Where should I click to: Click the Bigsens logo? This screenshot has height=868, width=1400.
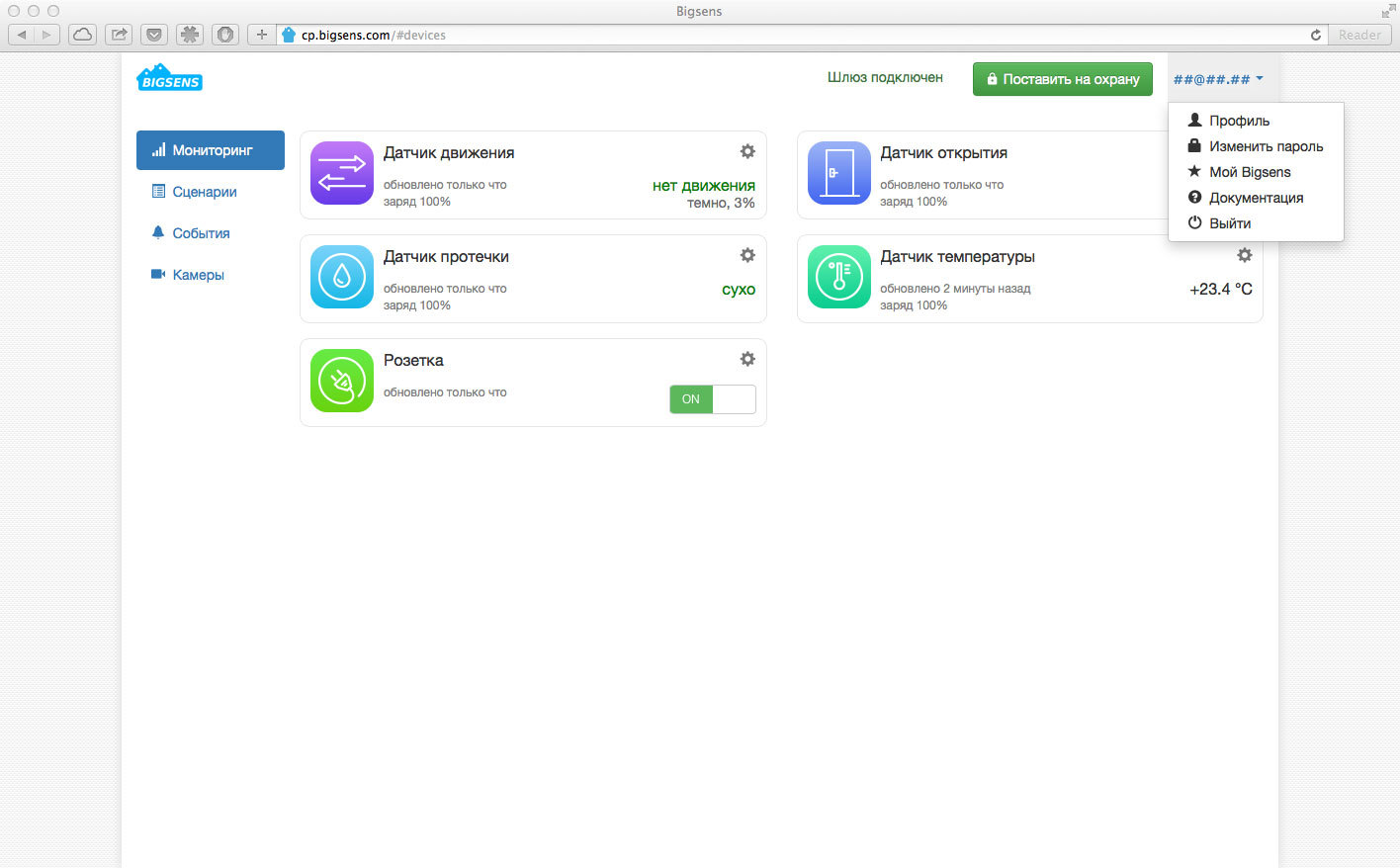click(169, 77)
